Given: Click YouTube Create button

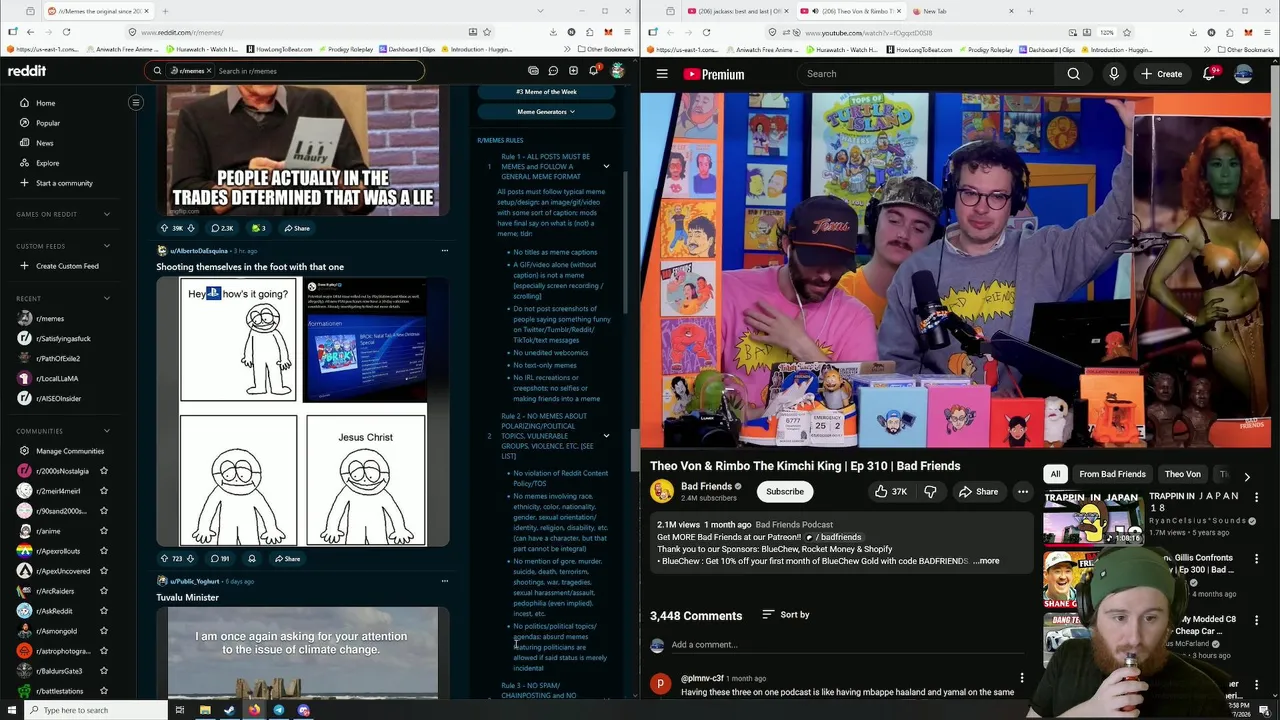Looking at the screenshot, I should [x=1161, y=74].
